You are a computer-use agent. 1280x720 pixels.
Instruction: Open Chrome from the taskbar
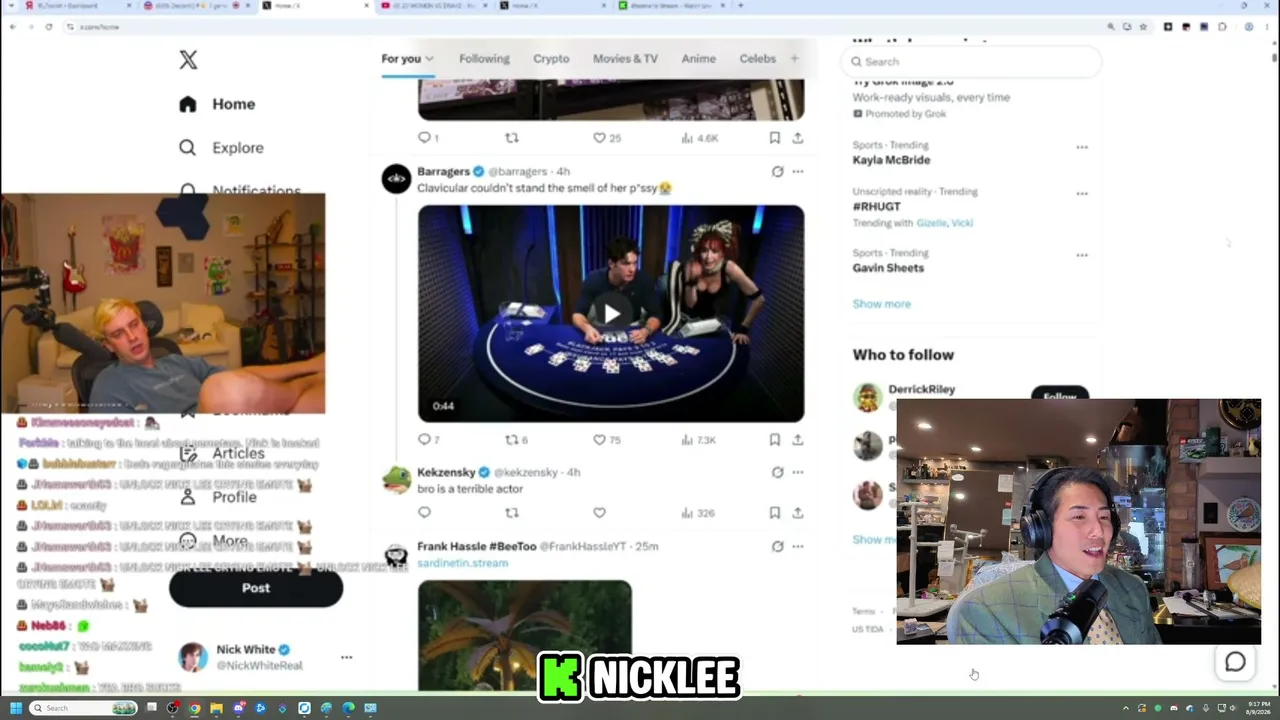coord(195,708)
